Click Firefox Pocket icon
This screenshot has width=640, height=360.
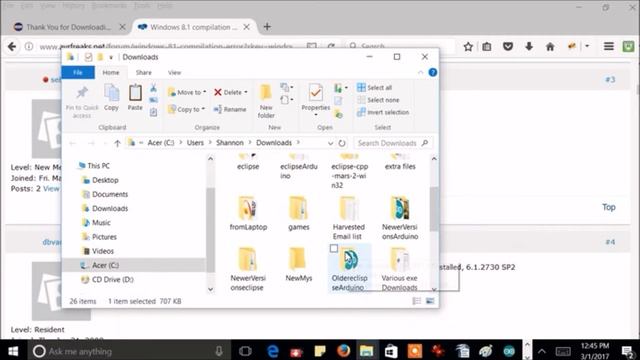[508, 47]
